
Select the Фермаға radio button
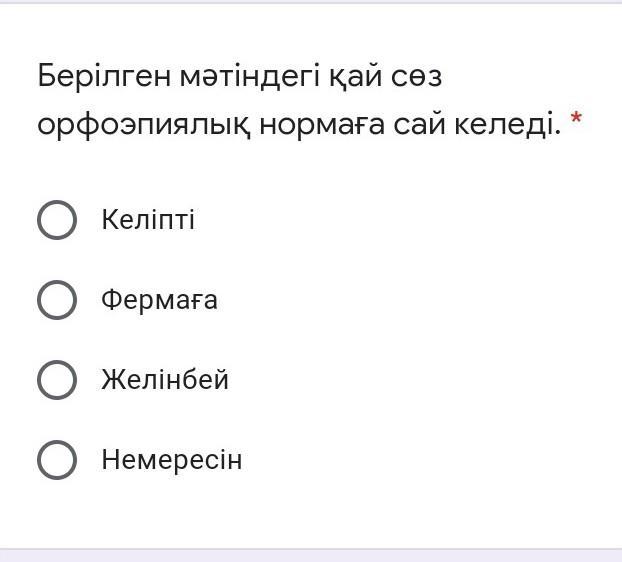[x=57, y=300]
